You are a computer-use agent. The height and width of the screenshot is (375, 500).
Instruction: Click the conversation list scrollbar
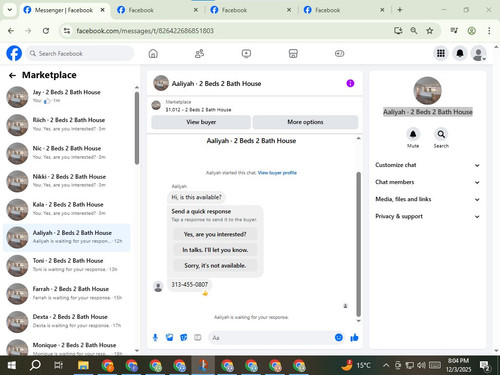(x=137, y=128)
